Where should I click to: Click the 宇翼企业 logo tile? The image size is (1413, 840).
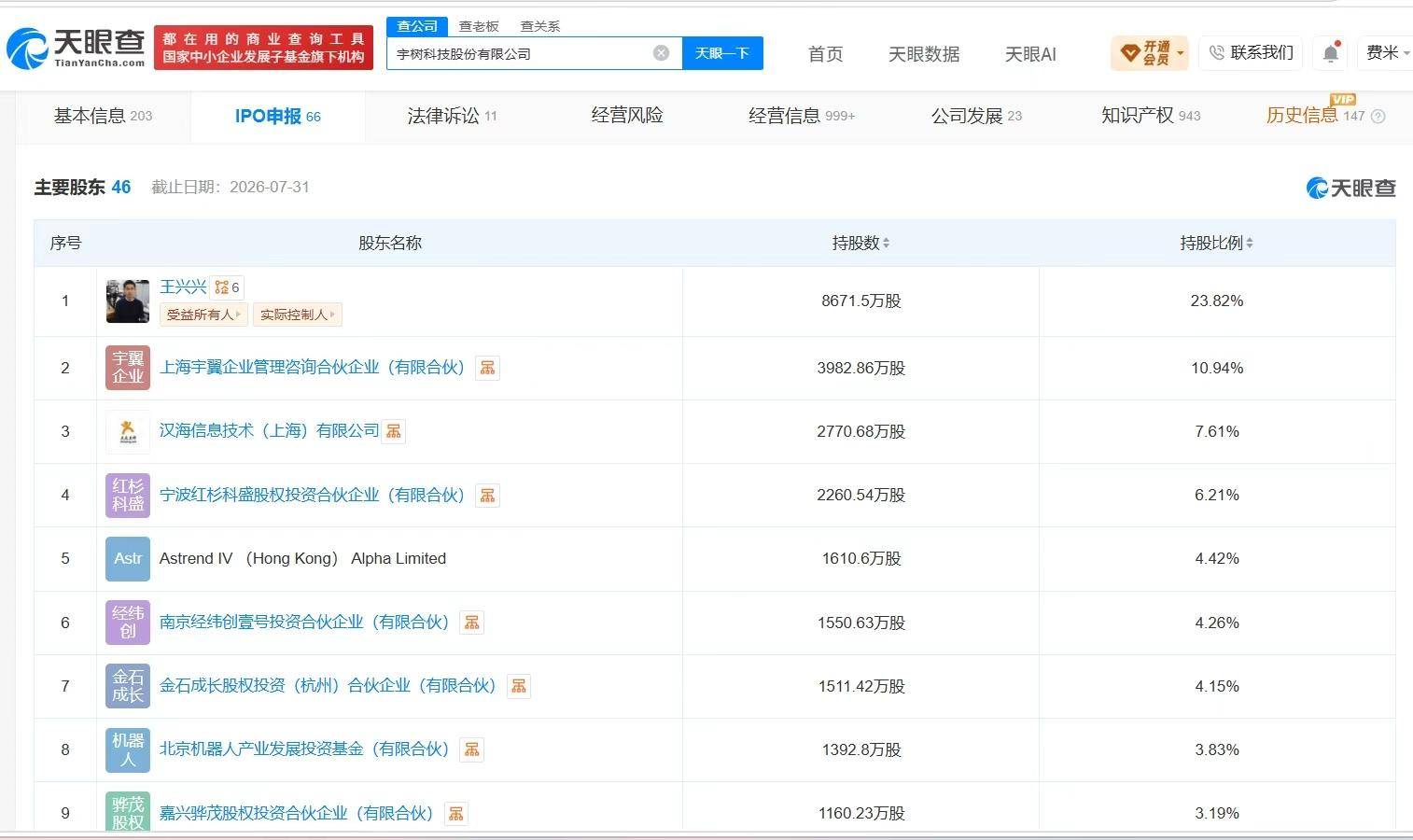[x=128, y=368]
